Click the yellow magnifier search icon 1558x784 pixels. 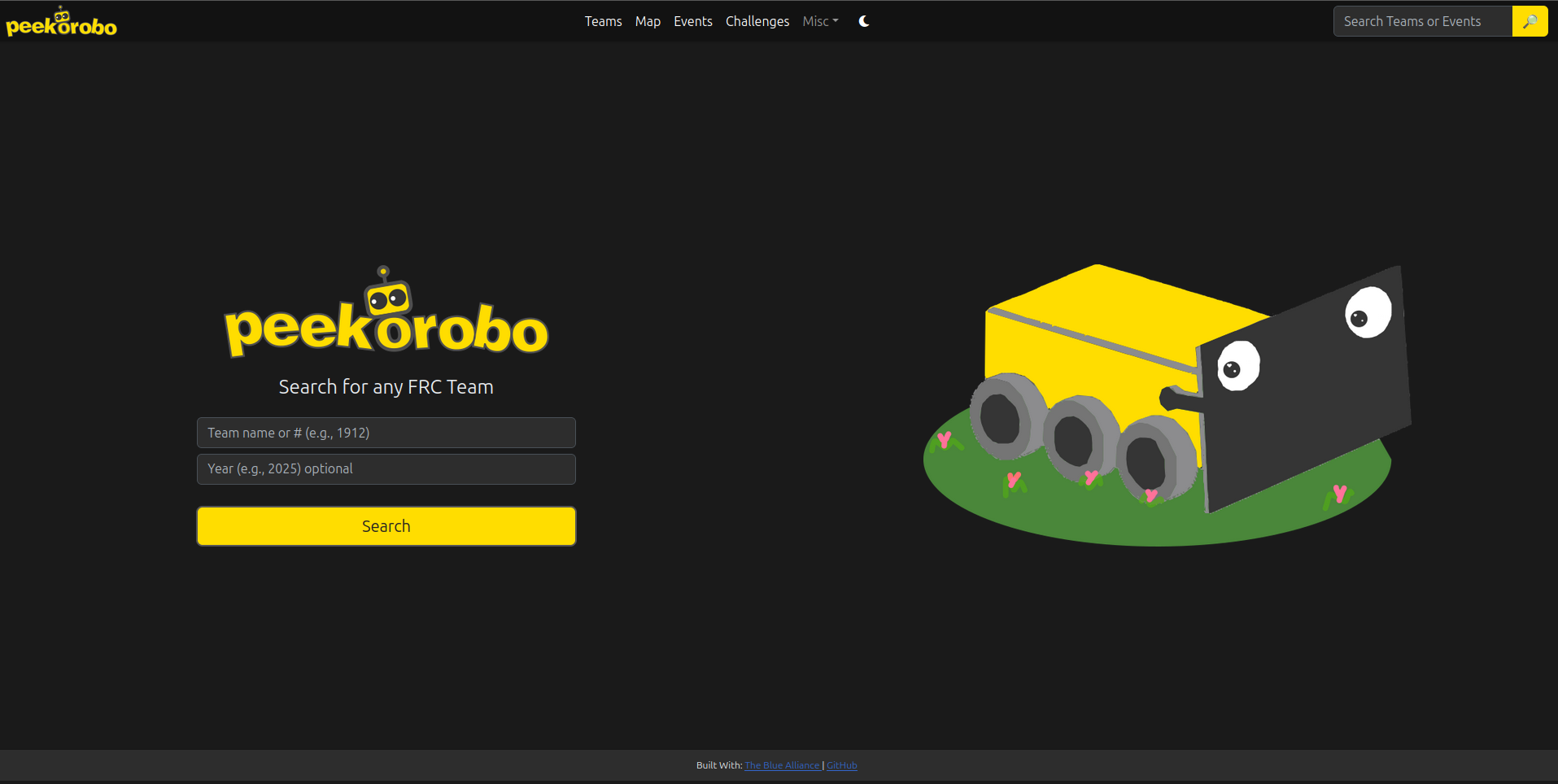tap(1530, 21)
